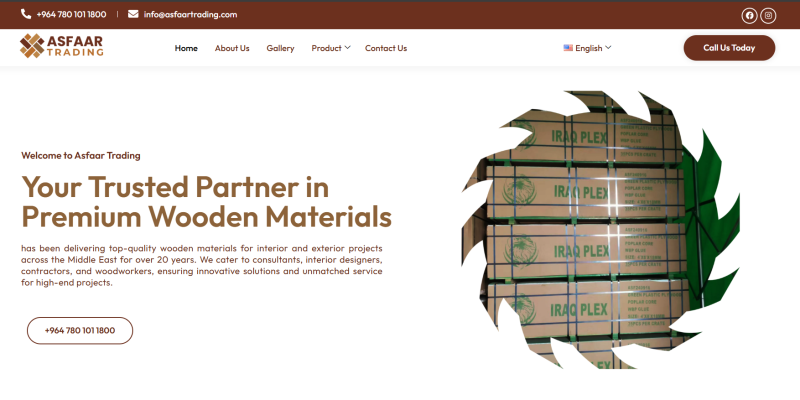Viewport: 800px width, 400px height.
Task: Click the Asfaar Trading logo
Action: [61, 46]
